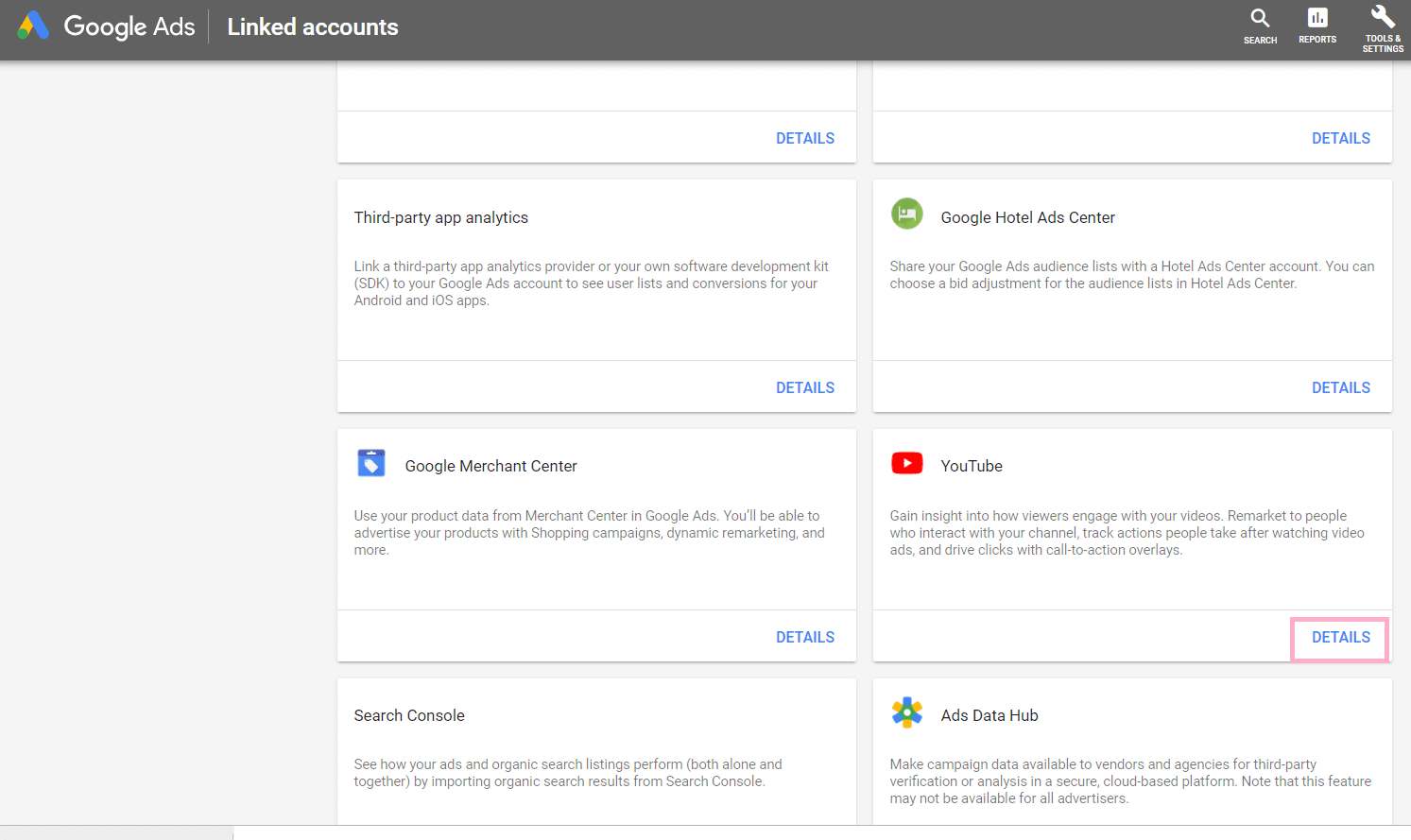Open Google Hotel Ads Center details

click(1340, 387)
